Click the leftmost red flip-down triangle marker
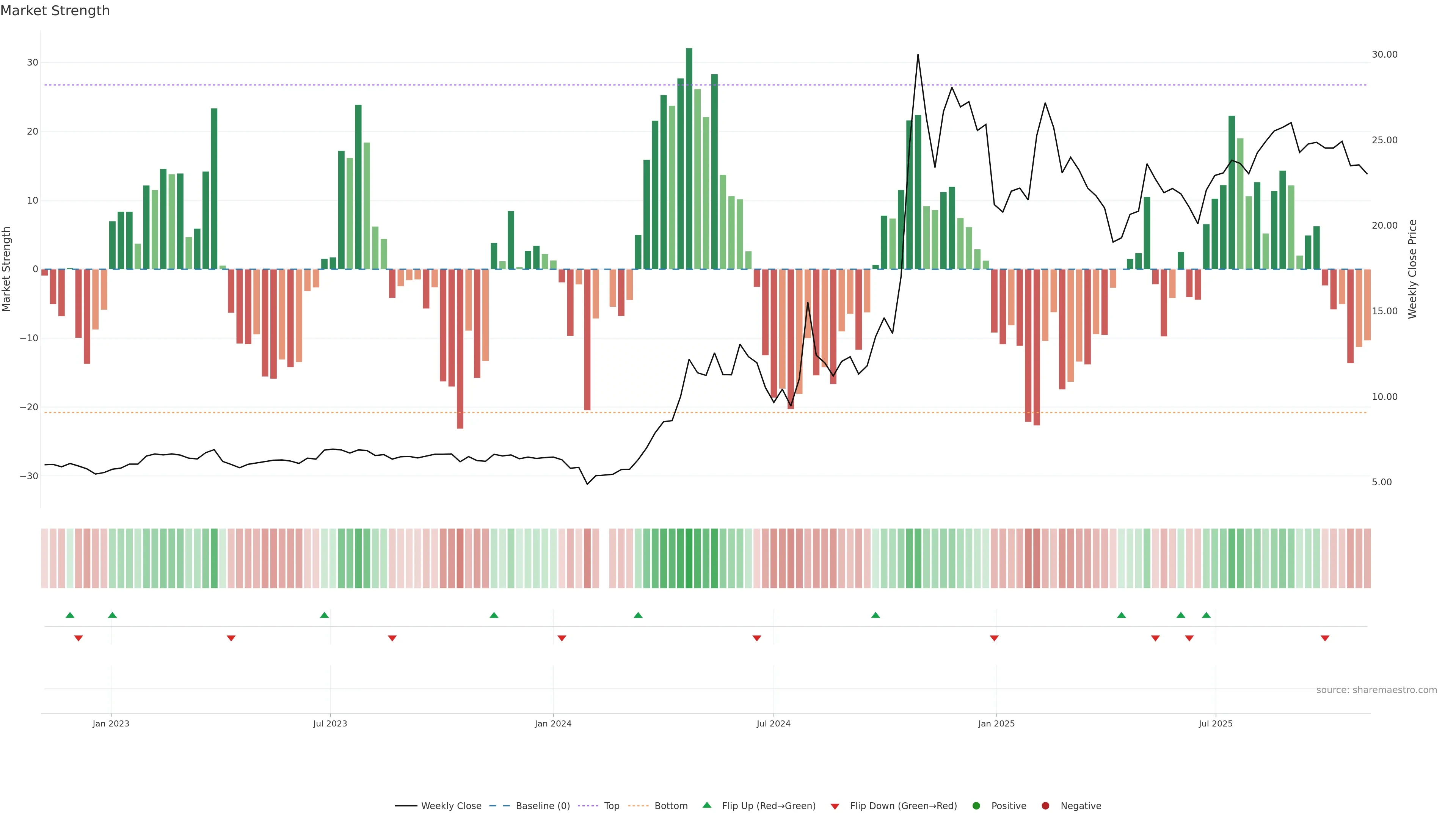1456x819 pixels. click(78, 638)
